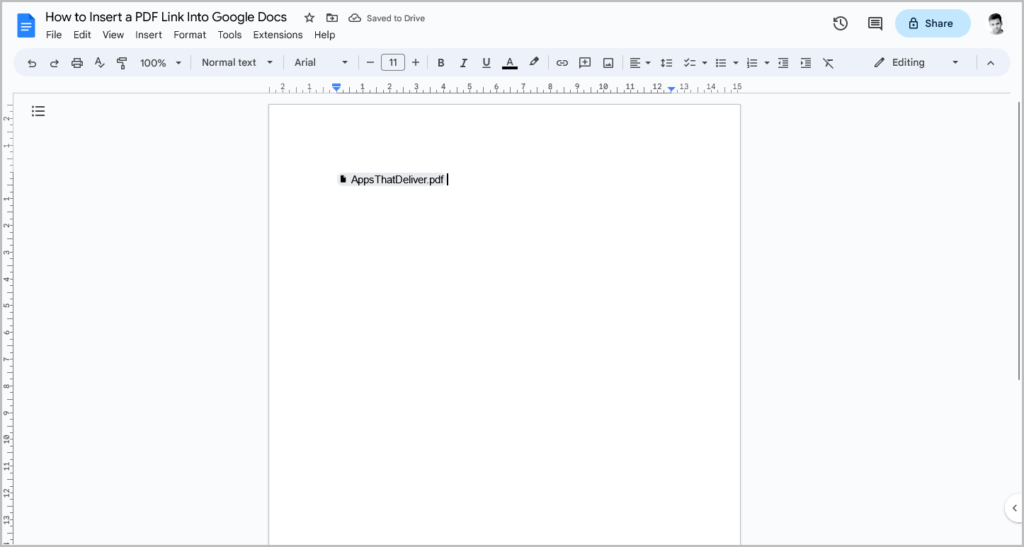This screenshot has height=547, width=1024.
Task: Click the font size field showing 11
Action: (x=392, y=63)
